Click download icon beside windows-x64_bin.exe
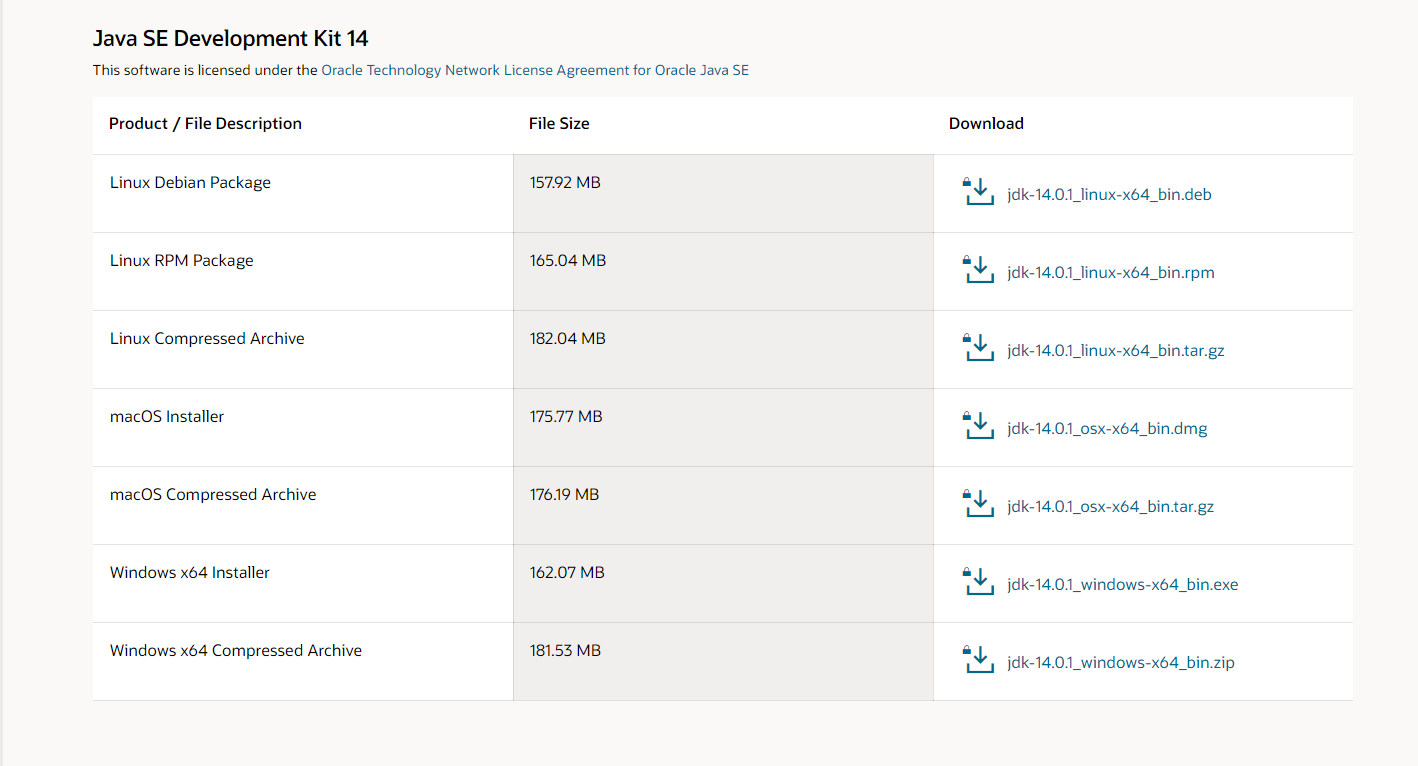The image size is (1418, 766). [x=978, y=582]
